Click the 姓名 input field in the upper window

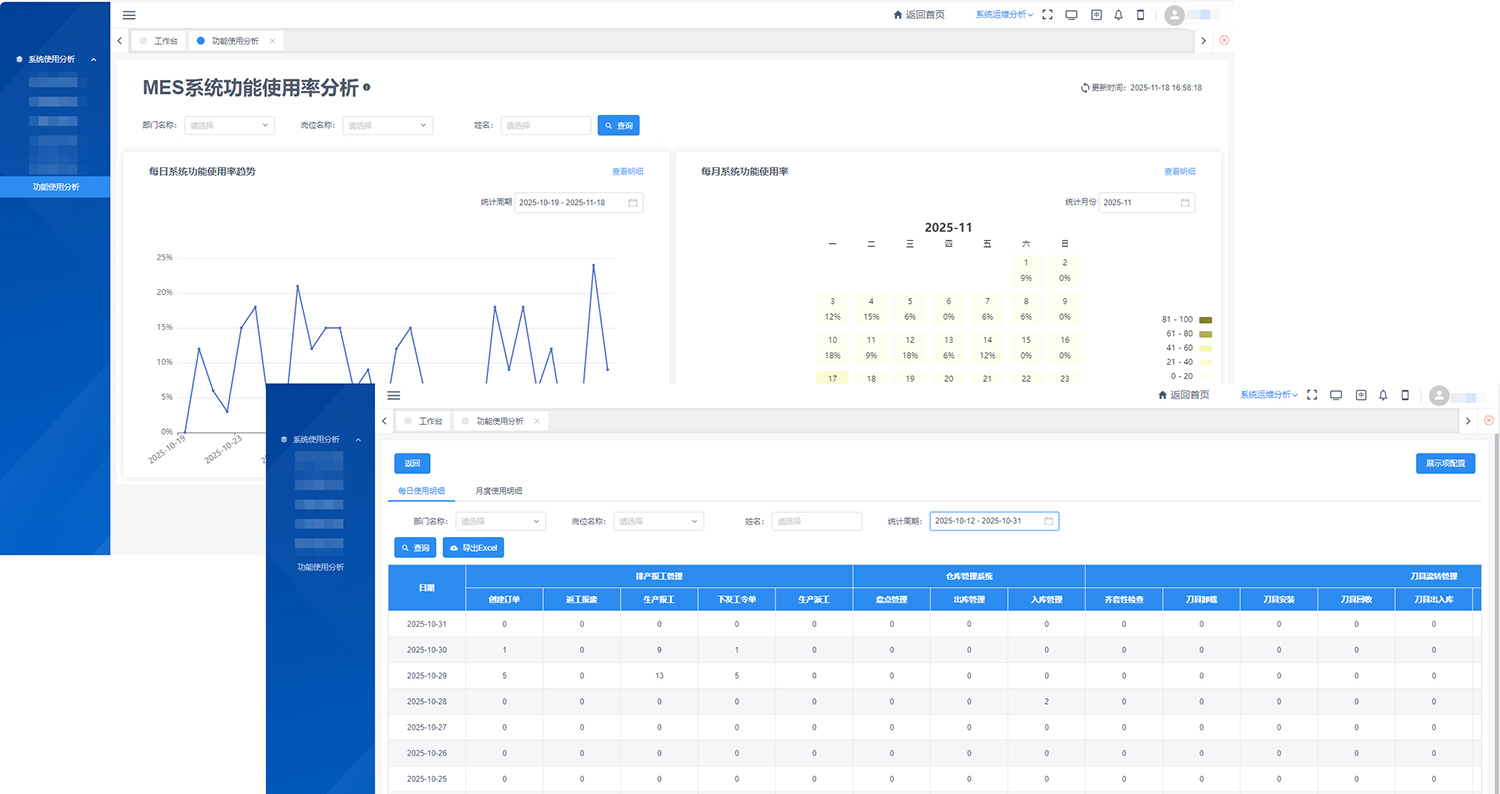(x=545, y=126)
